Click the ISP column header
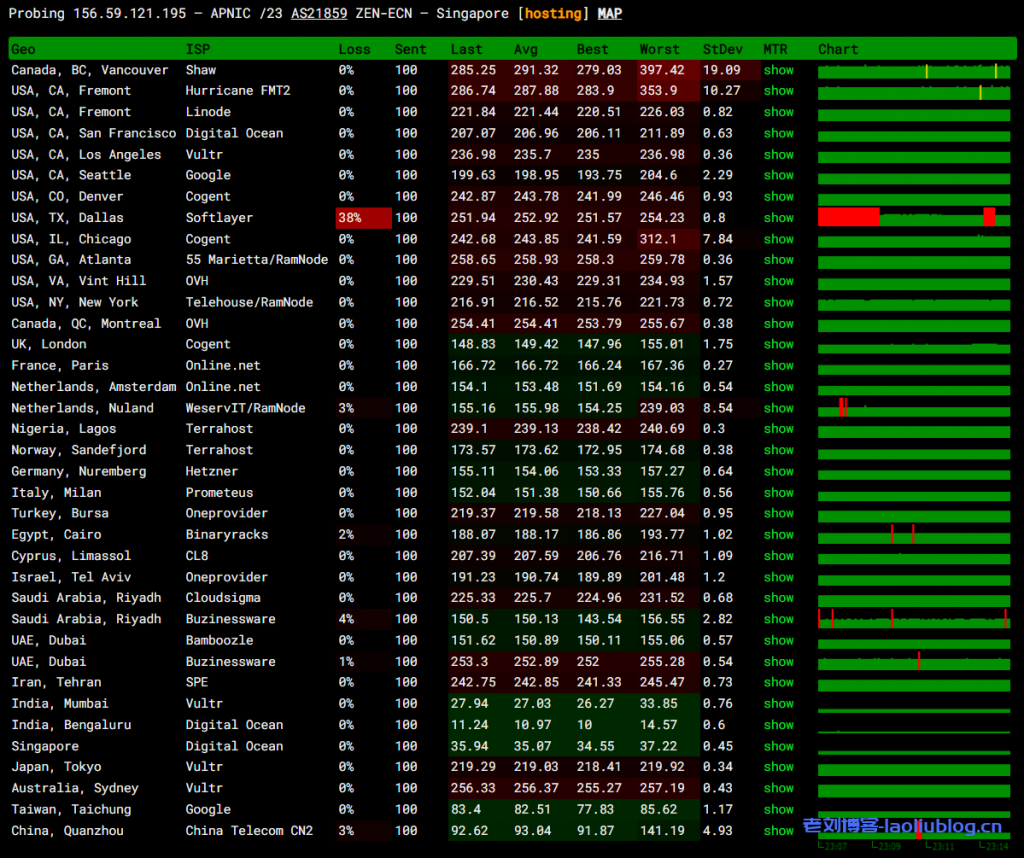1024x858 pixels. point(197,49)
